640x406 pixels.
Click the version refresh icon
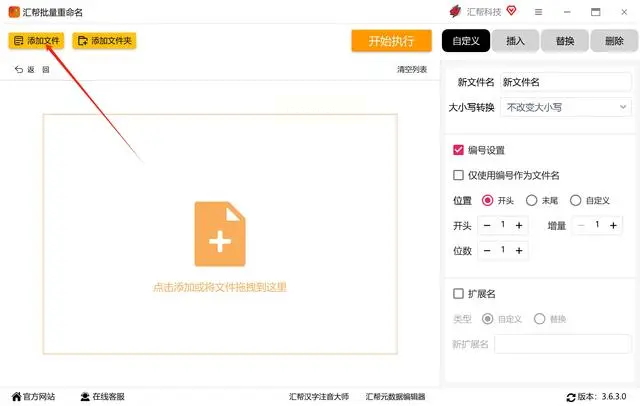pos(571,397)
